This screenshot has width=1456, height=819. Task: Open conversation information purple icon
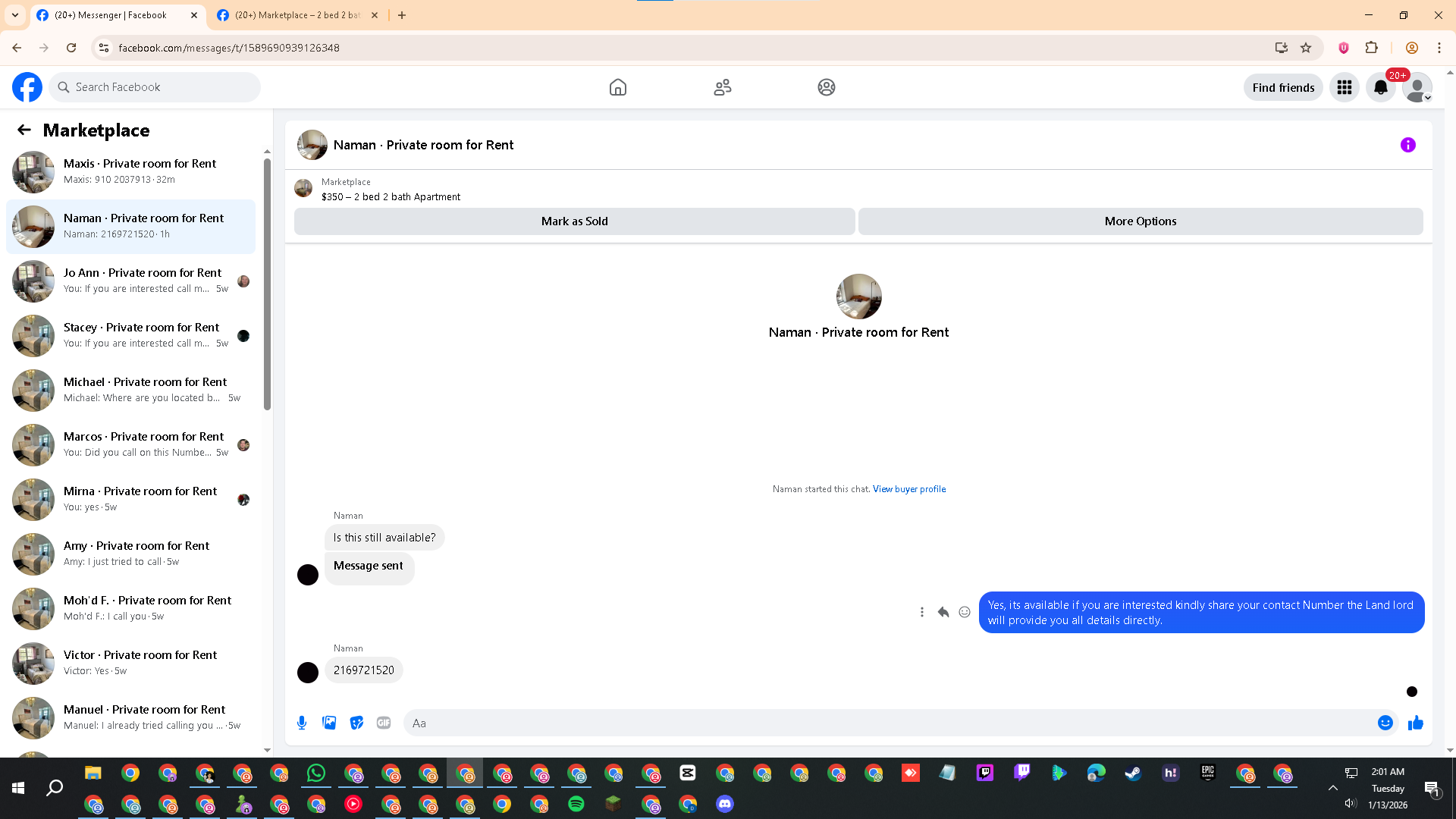click(1407, 145)
